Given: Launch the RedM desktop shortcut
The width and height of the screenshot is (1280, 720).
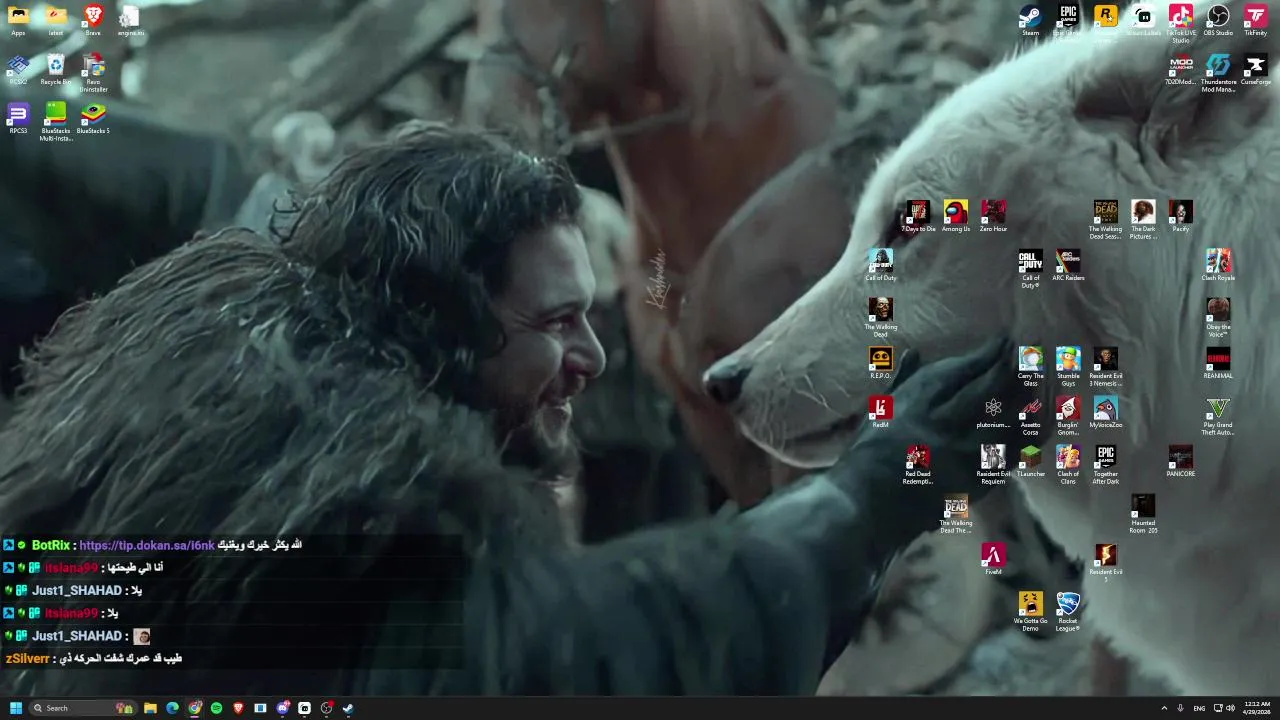Looking at the screenshot, I should pyautogui.click(x=881, y=412).
